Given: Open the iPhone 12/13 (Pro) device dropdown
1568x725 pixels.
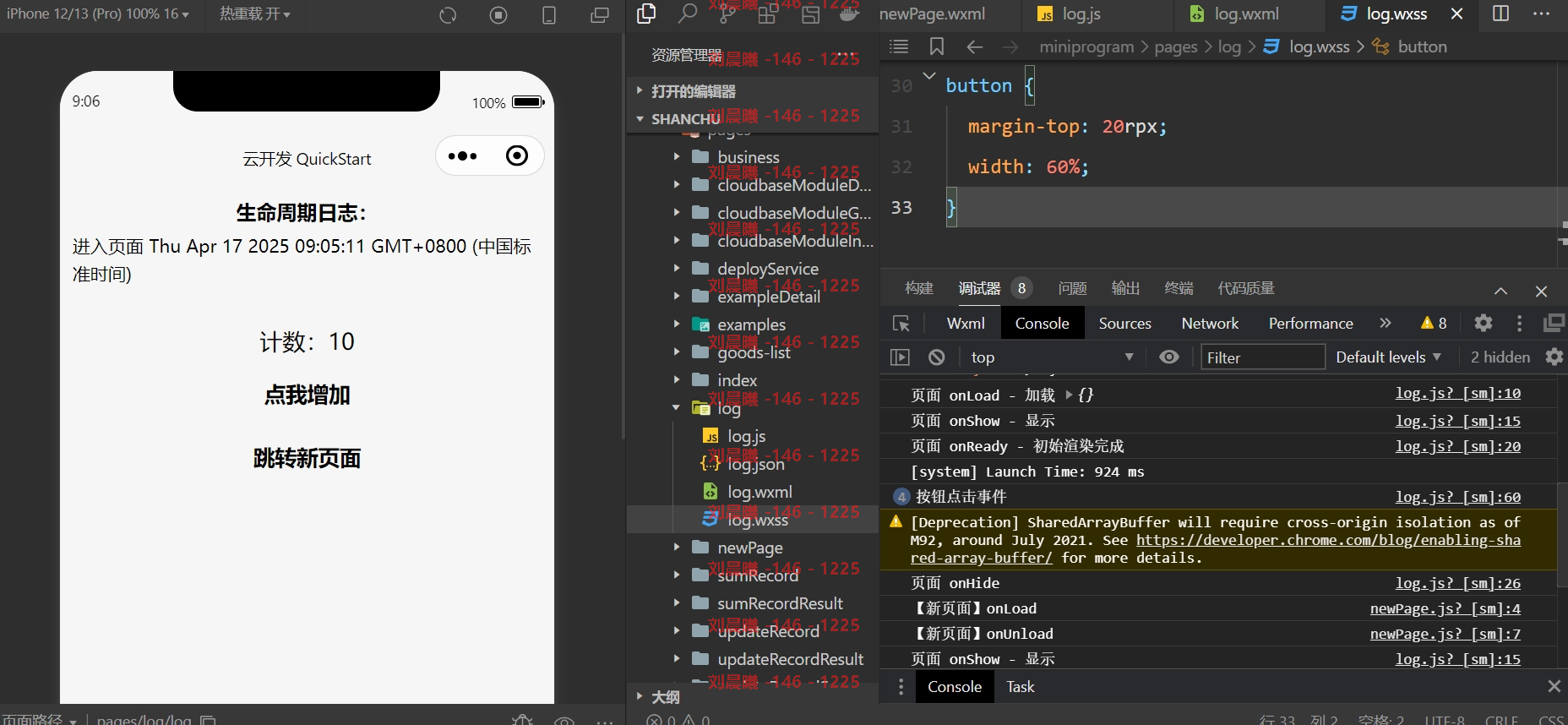Looking at the screenshot, I should tap(98, 14).
